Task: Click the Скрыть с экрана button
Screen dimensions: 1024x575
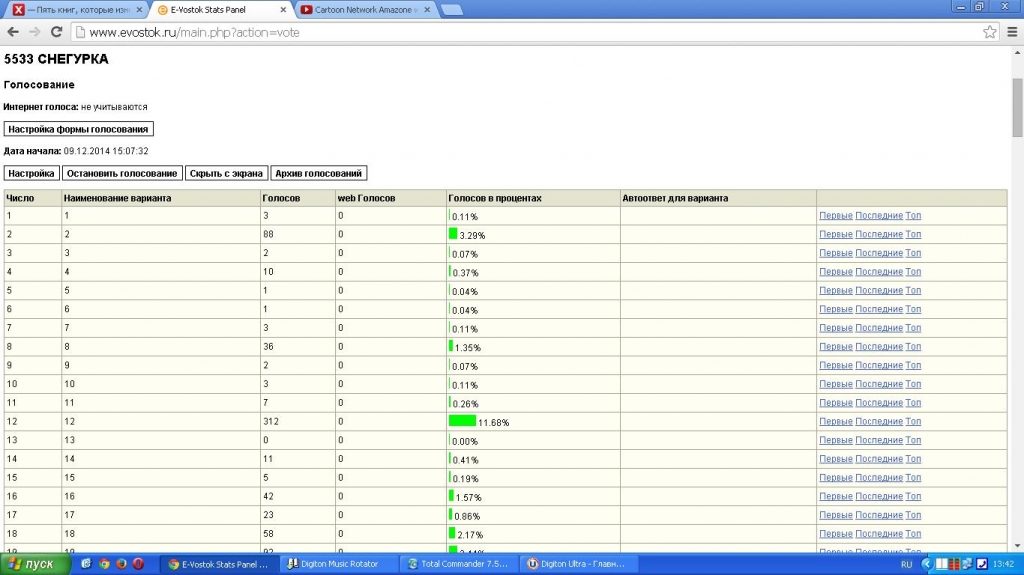Action: point(226,173)
